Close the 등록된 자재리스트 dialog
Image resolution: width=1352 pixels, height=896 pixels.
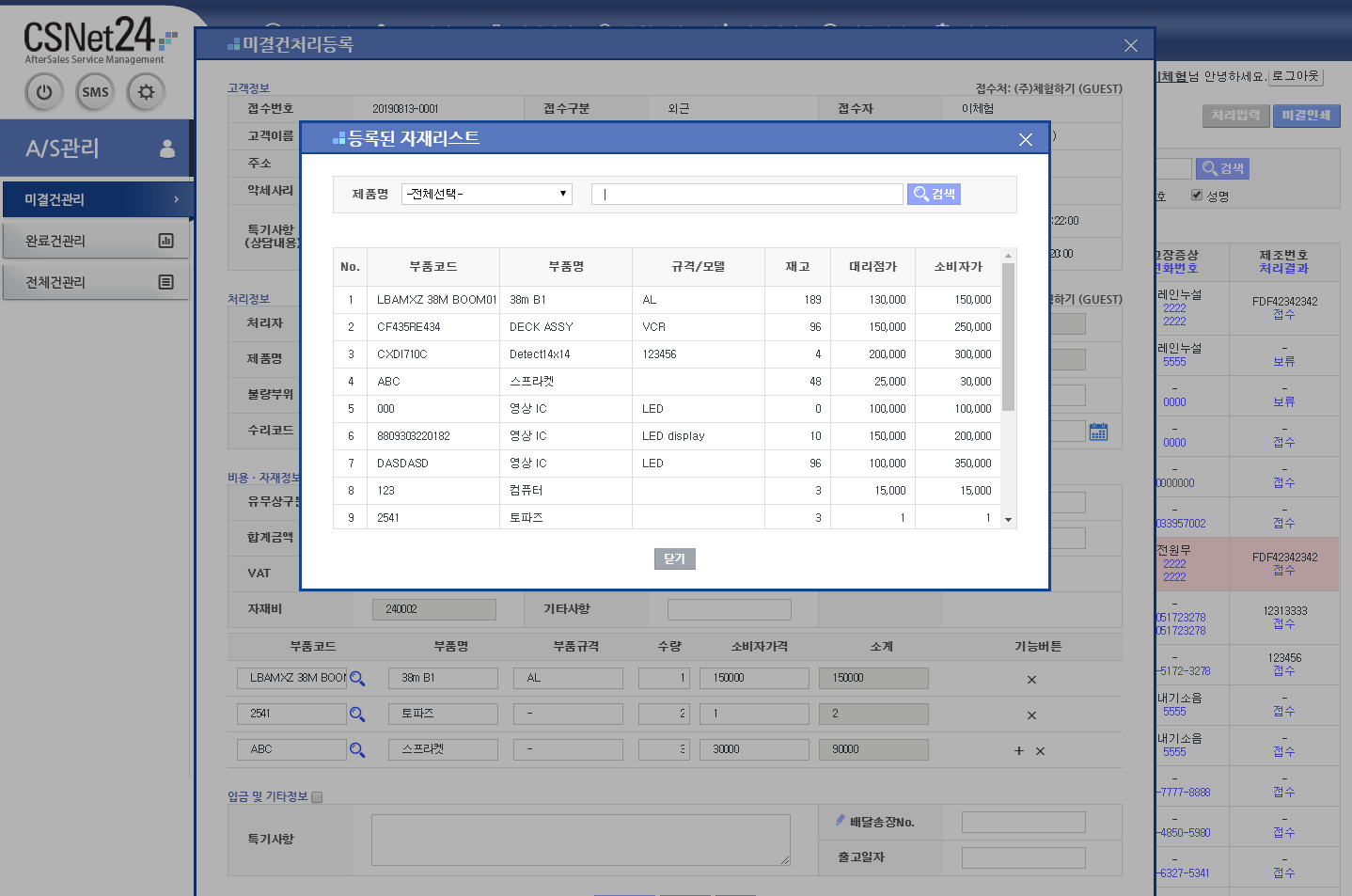pos(1026,139)
